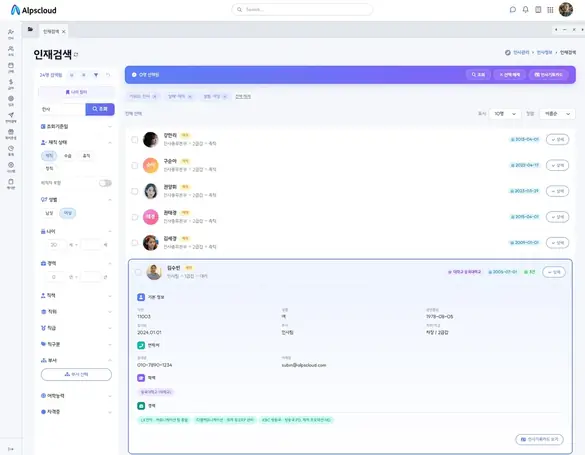This screenshot has height=455, width=585.
Task: Open the user profile avatar menu
Action: 566,10
